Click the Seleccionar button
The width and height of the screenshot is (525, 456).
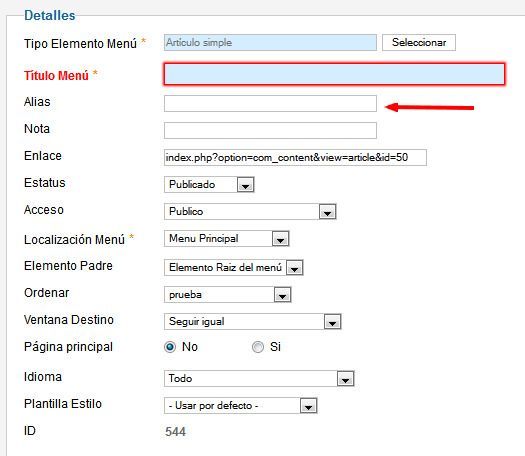[419, 43]
